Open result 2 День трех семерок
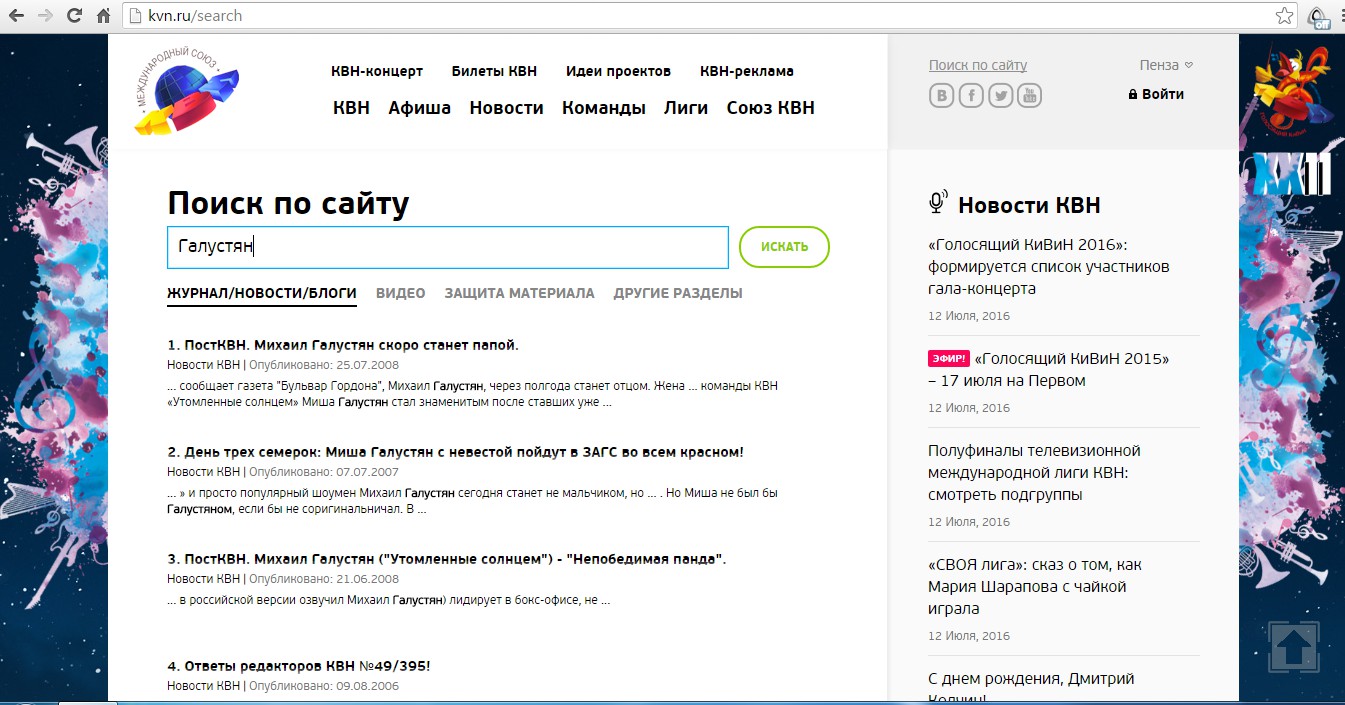 point(455,452)
